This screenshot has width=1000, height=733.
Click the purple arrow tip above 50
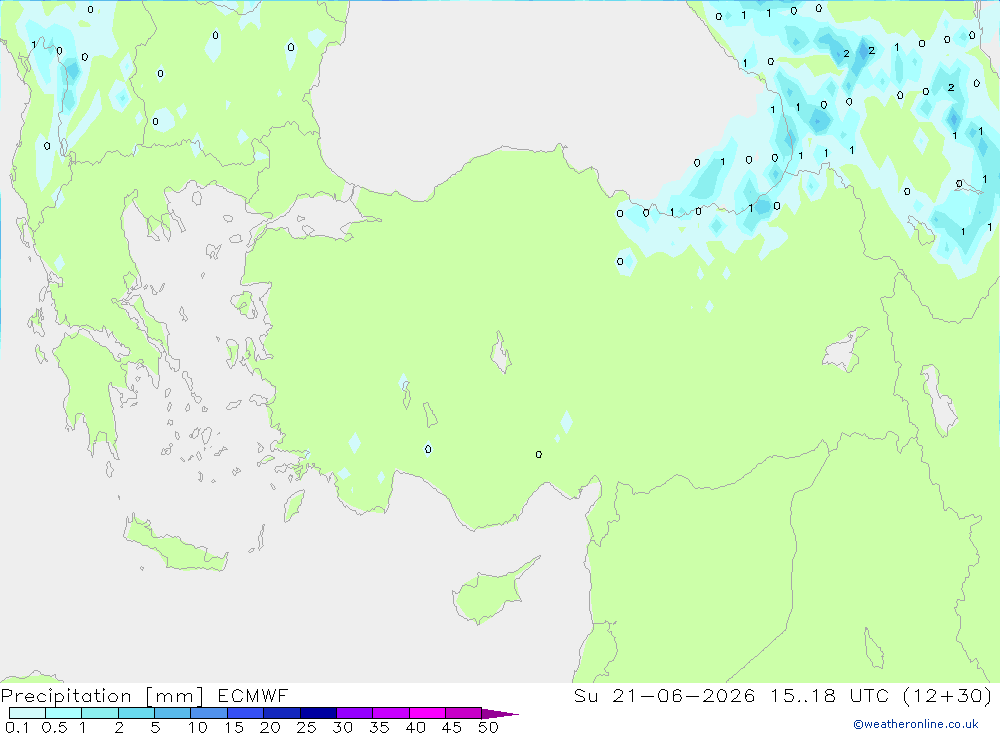499,714
